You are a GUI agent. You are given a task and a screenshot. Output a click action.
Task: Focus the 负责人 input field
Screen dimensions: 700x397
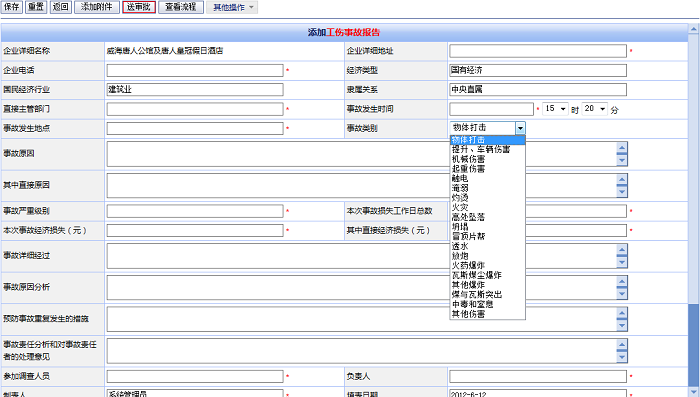click(x=538, y=376)
